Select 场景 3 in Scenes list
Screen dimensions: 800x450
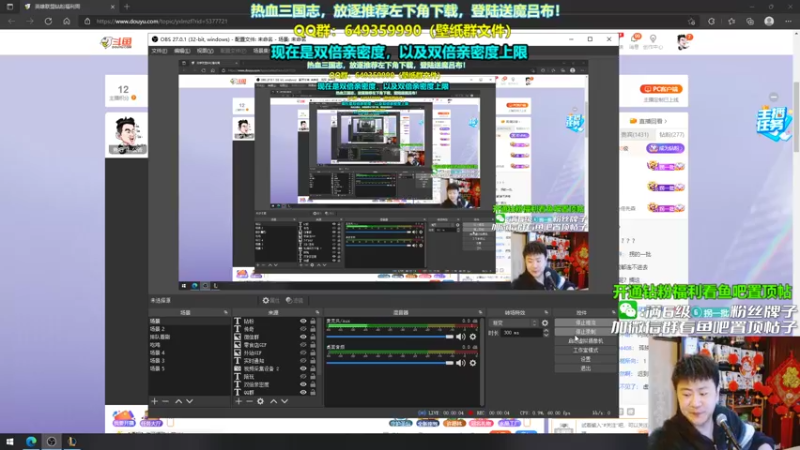pos(189,361)
